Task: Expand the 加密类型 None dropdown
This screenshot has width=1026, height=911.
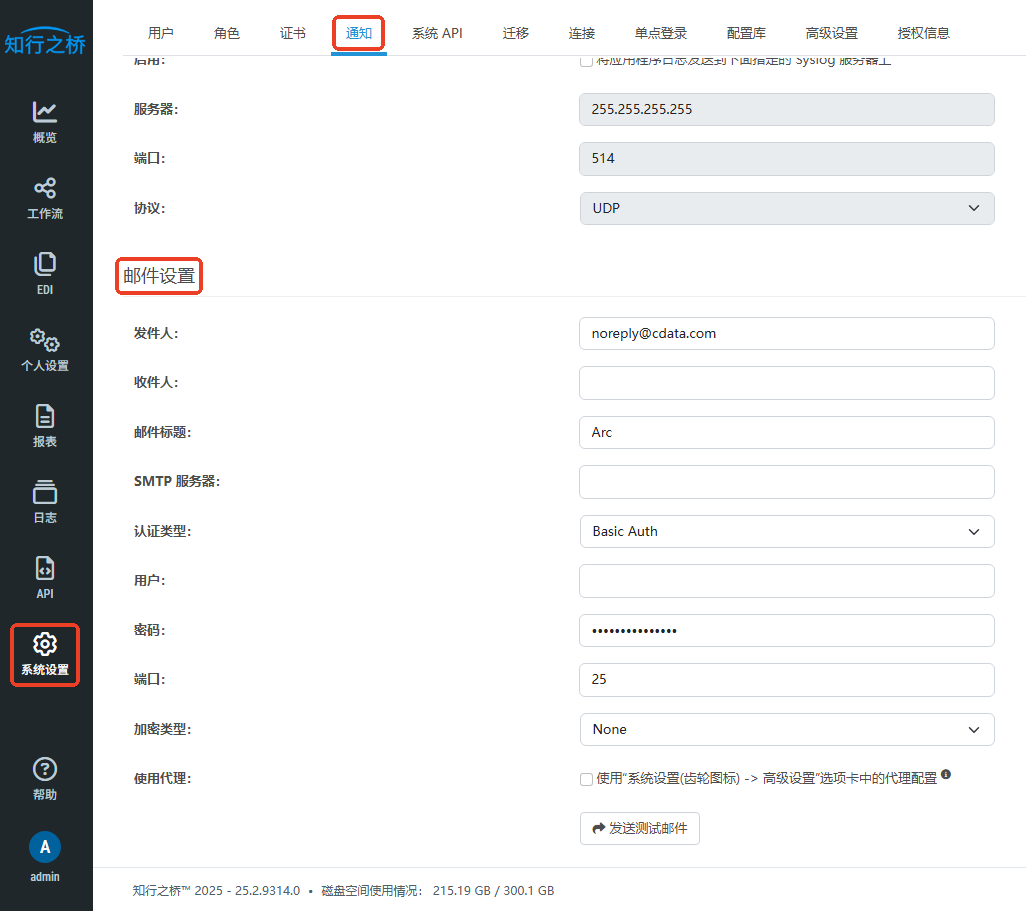Action: 786,729
